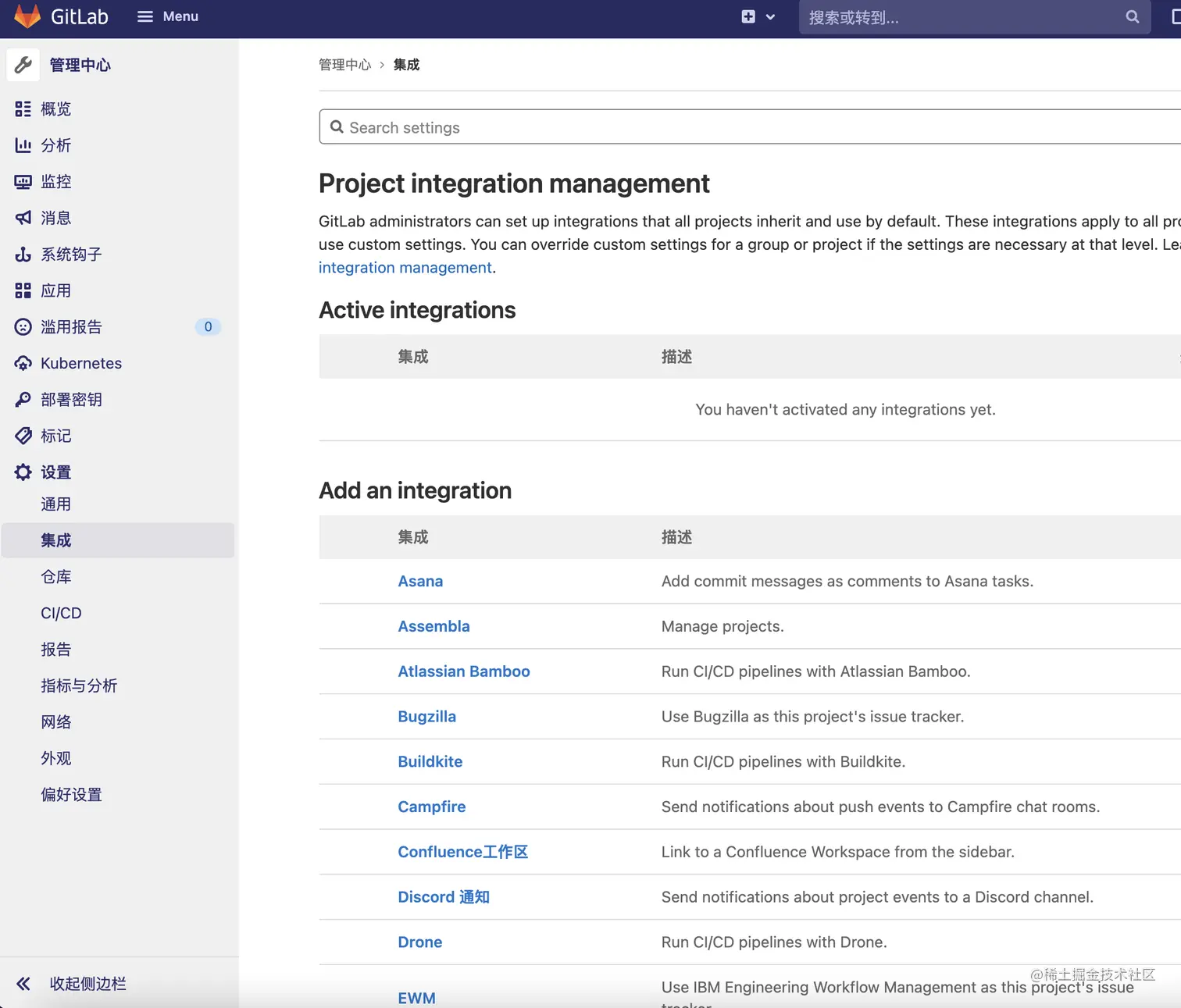The width and height of the screenshot is (1181, 1008).
Task: Open the 监控 monitor icon
Action: click(x=23, y=181)
